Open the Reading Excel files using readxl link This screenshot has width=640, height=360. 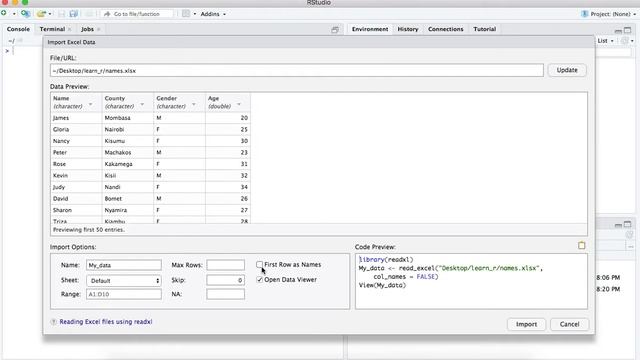pyautogui.click(x=106, y=322)
